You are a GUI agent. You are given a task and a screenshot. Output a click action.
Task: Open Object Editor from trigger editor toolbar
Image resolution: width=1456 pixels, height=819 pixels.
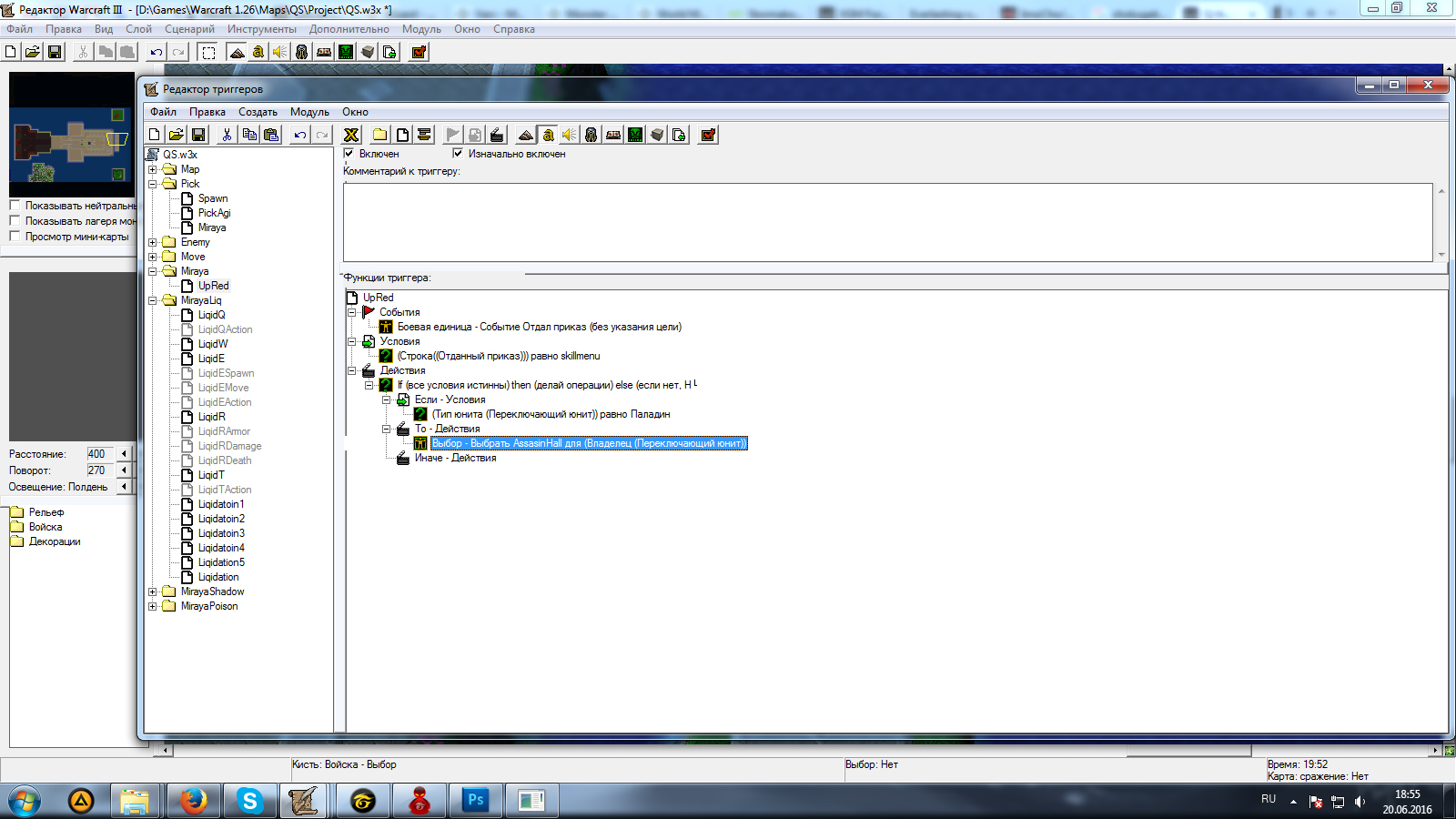pyautogui.click(x=591, y=135)
